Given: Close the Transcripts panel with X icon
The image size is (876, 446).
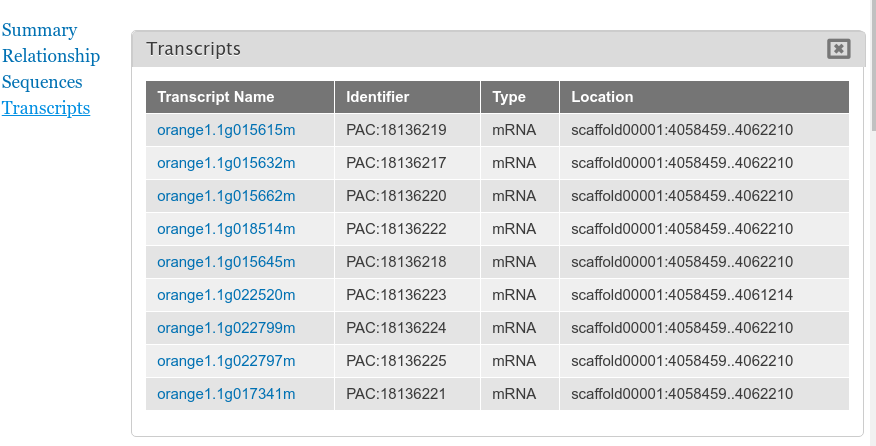Looking at the screenshot, I should 838,49.
